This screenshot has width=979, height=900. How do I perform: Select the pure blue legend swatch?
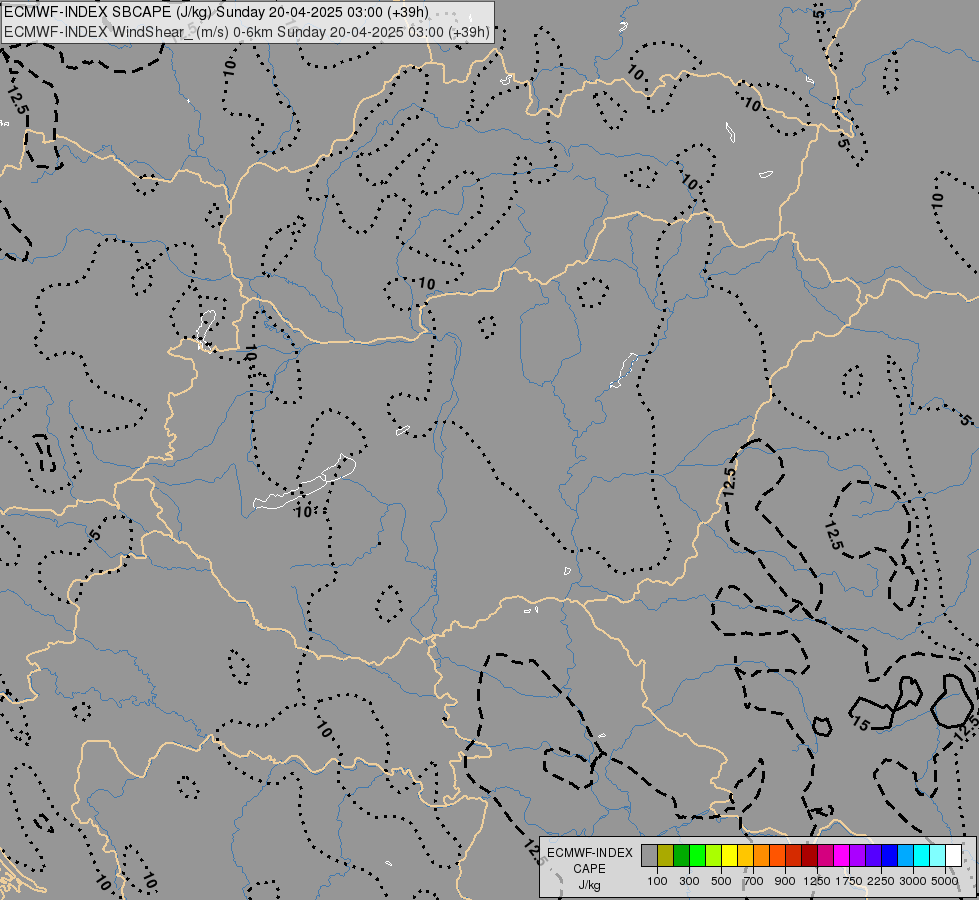coord(890,856)
